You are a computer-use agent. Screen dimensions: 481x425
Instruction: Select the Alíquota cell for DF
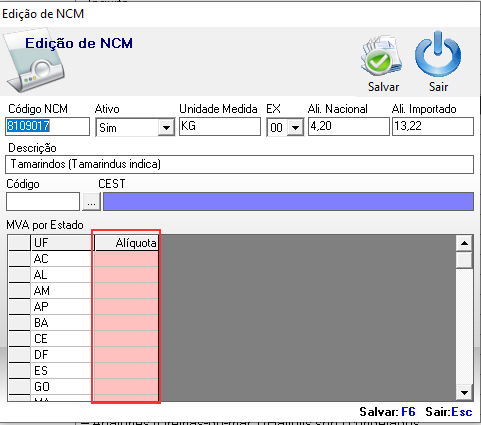[x=126, y=355]
